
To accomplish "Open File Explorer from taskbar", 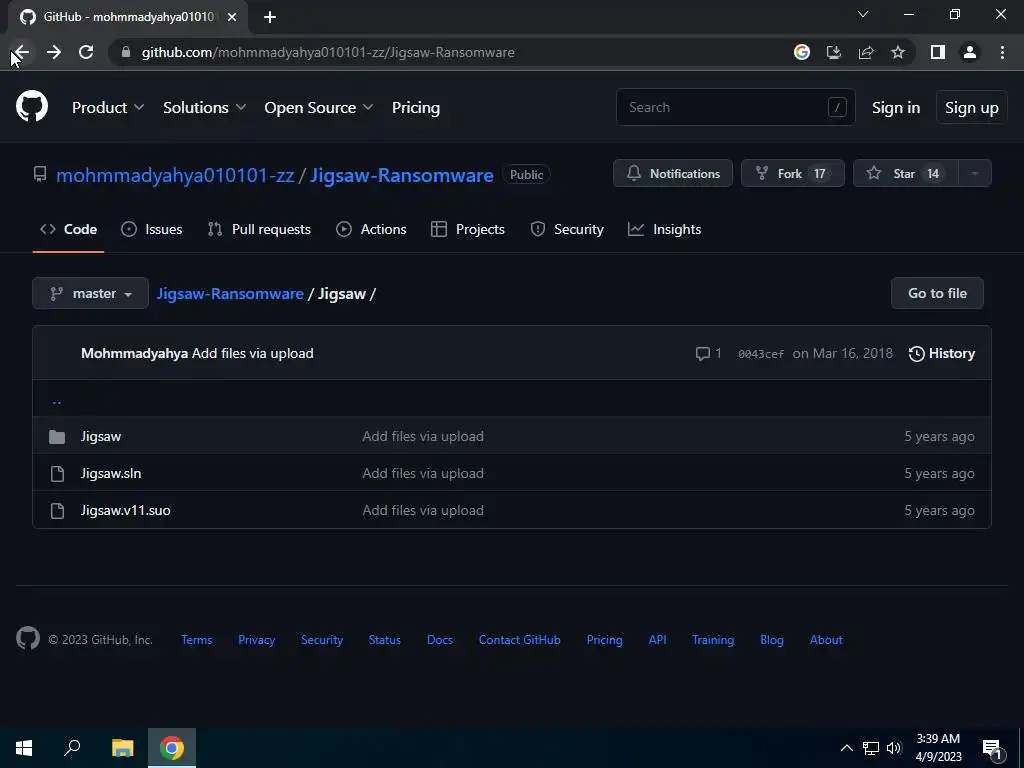I will point(122,748).
